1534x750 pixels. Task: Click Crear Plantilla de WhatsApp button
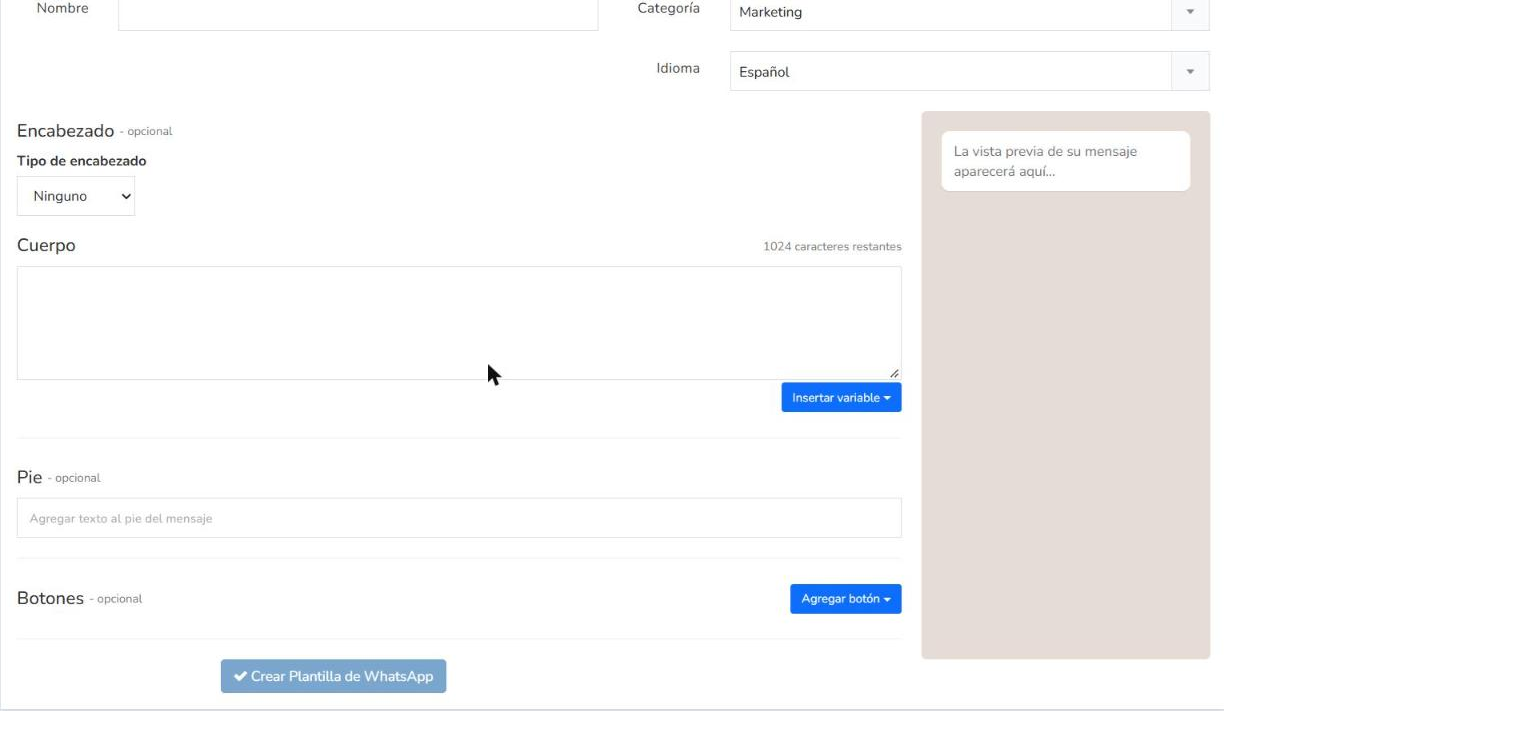pyautogui.click(x=333, y=676)
